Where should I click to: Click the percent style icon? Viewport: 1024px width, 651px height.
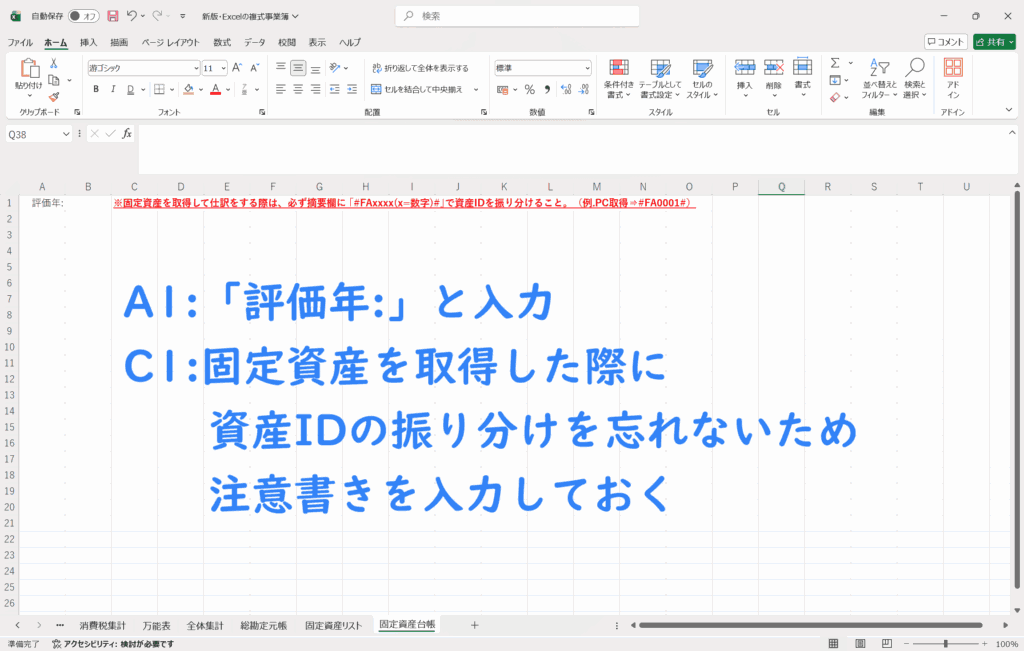point(529,89)
